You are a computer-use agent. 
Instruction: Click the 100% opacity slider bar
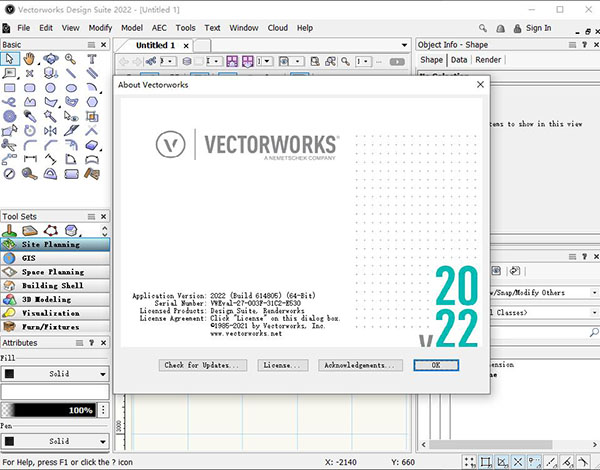tap(48, 410)
